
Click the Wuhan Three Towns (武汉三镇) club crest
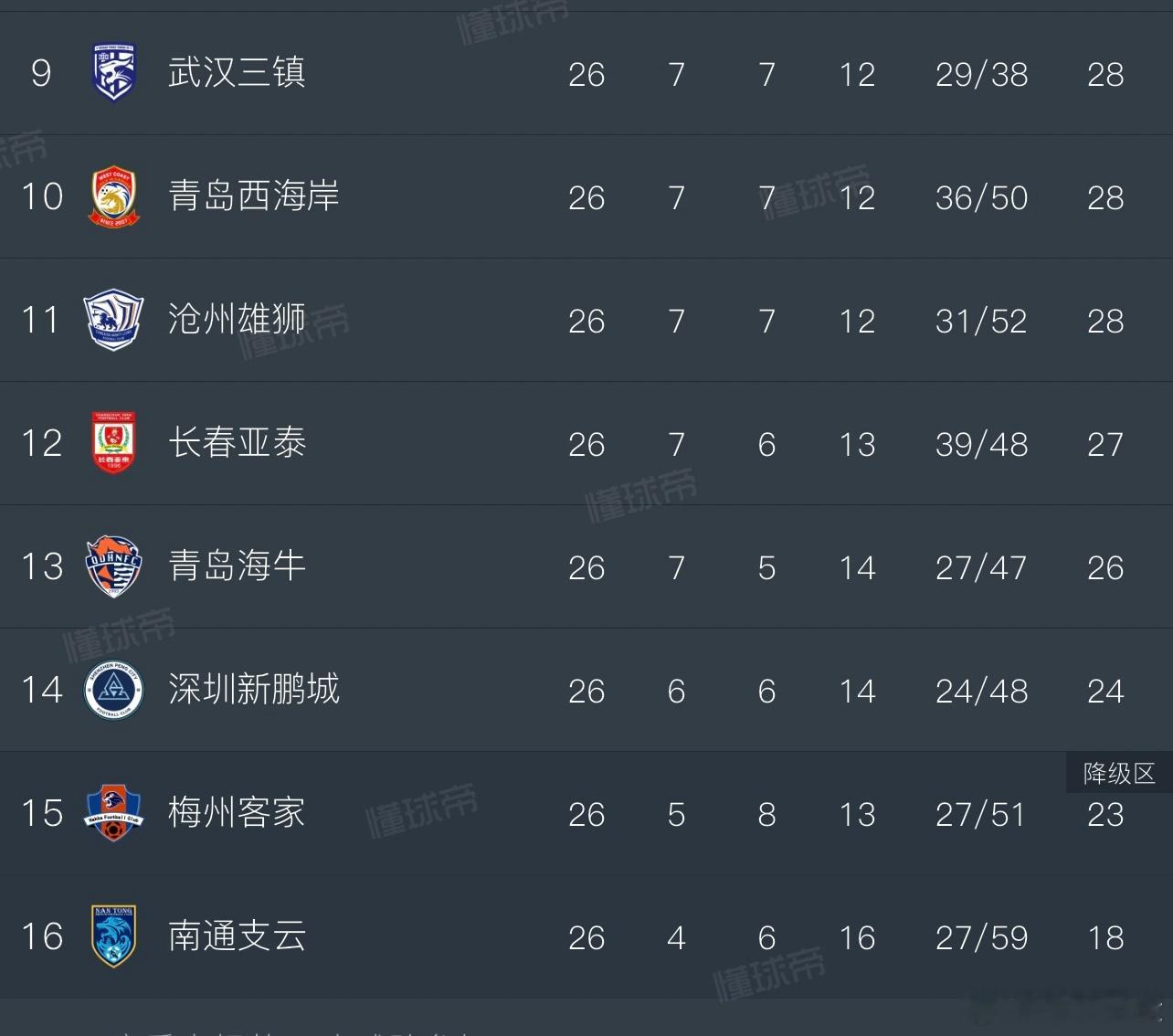(x=114, y=73)
